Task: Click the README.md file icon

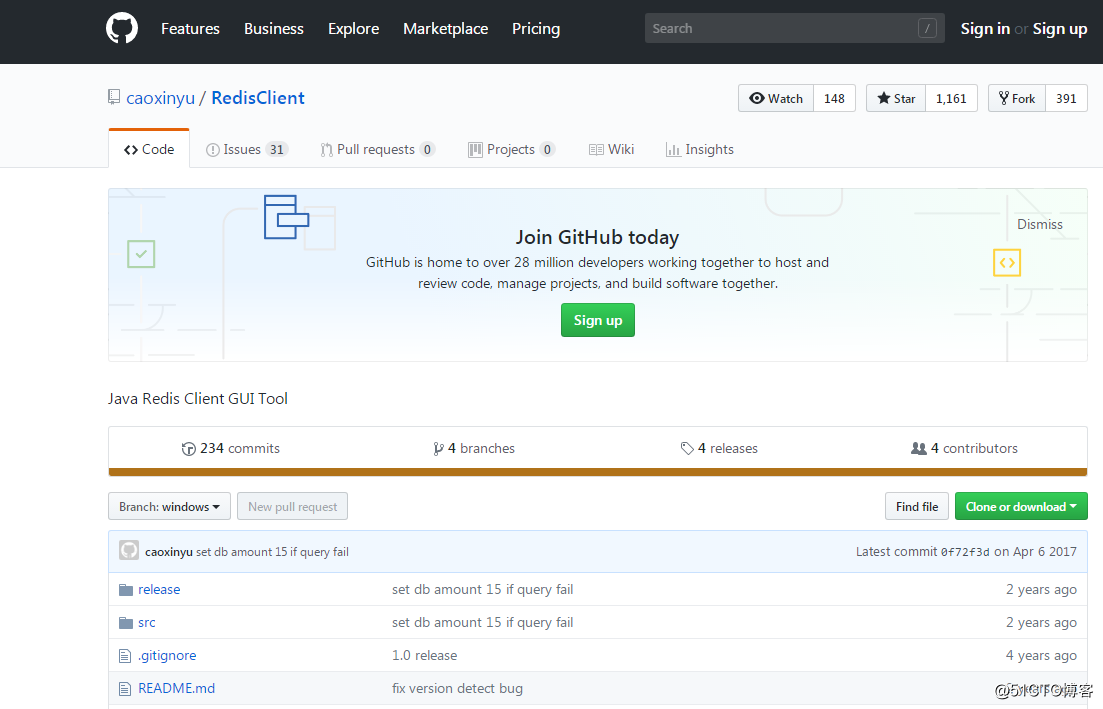Action: 125,689
